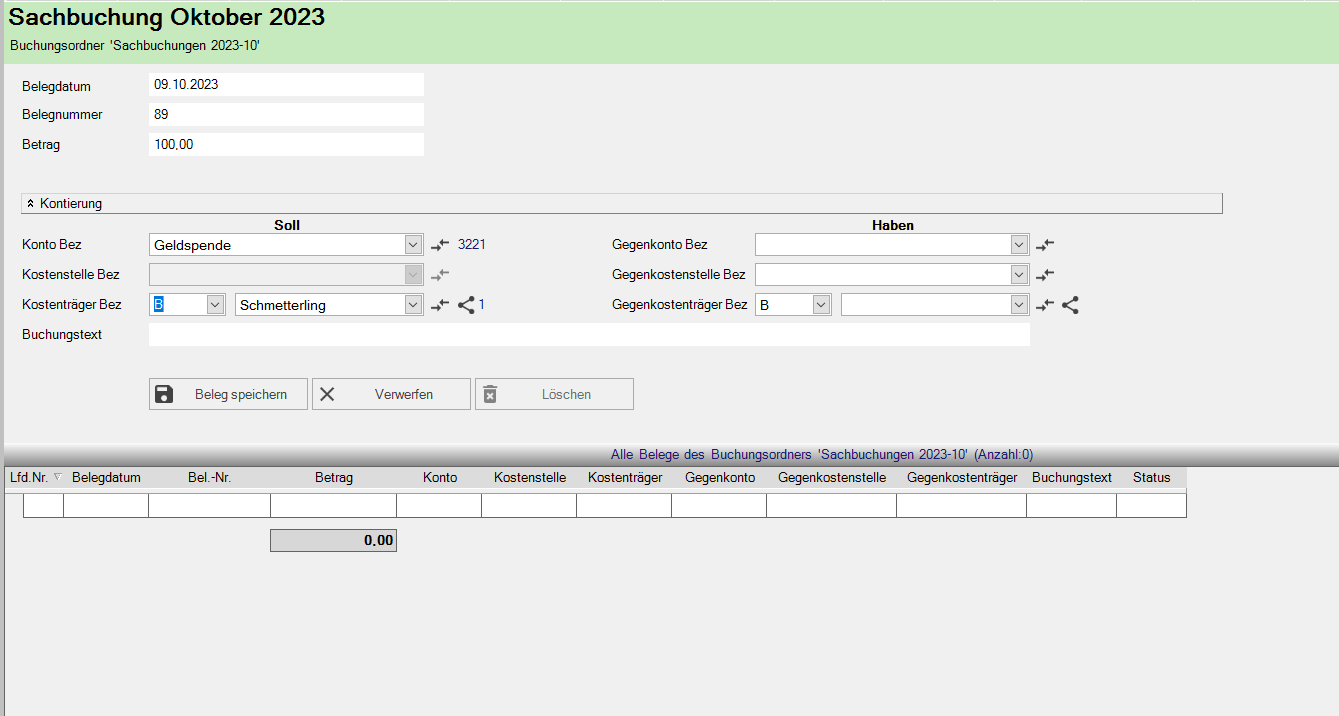
Task: Click swap arrows icon beside Gegenkonto Bez
Action: pyautogui.click(x=1045, y=245)
